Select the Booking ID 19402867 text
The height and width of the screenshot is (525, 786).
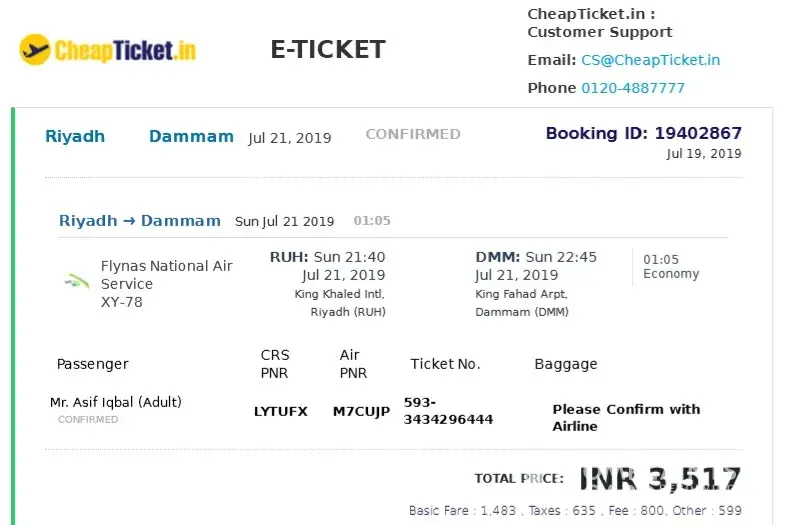click(x=643, y=133)
